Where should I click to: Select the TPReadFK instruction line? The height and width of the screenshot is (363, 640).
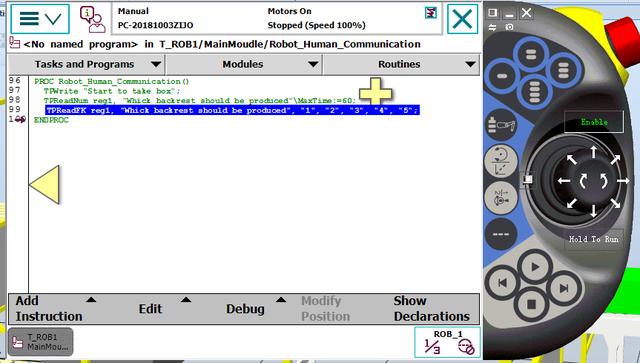(232, 110)
